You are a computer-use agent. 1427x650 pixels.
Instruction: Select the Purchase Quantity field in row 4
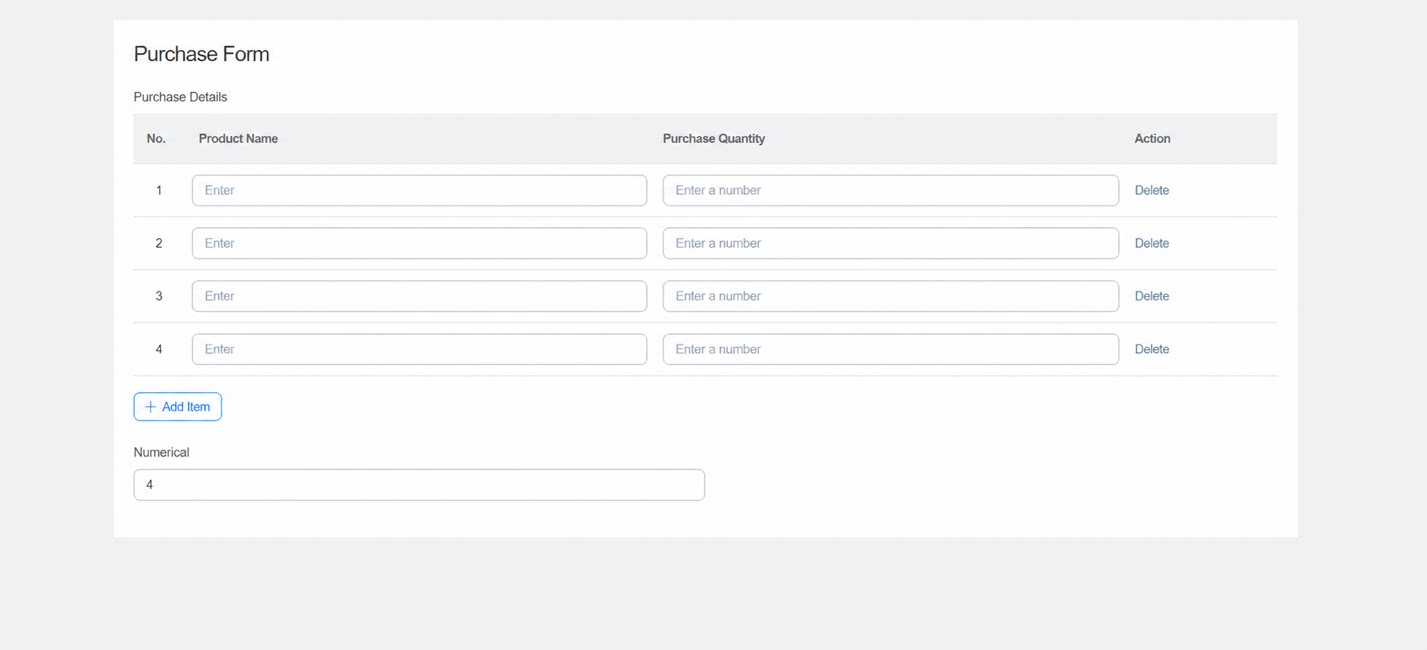click(x=891, y=349)
